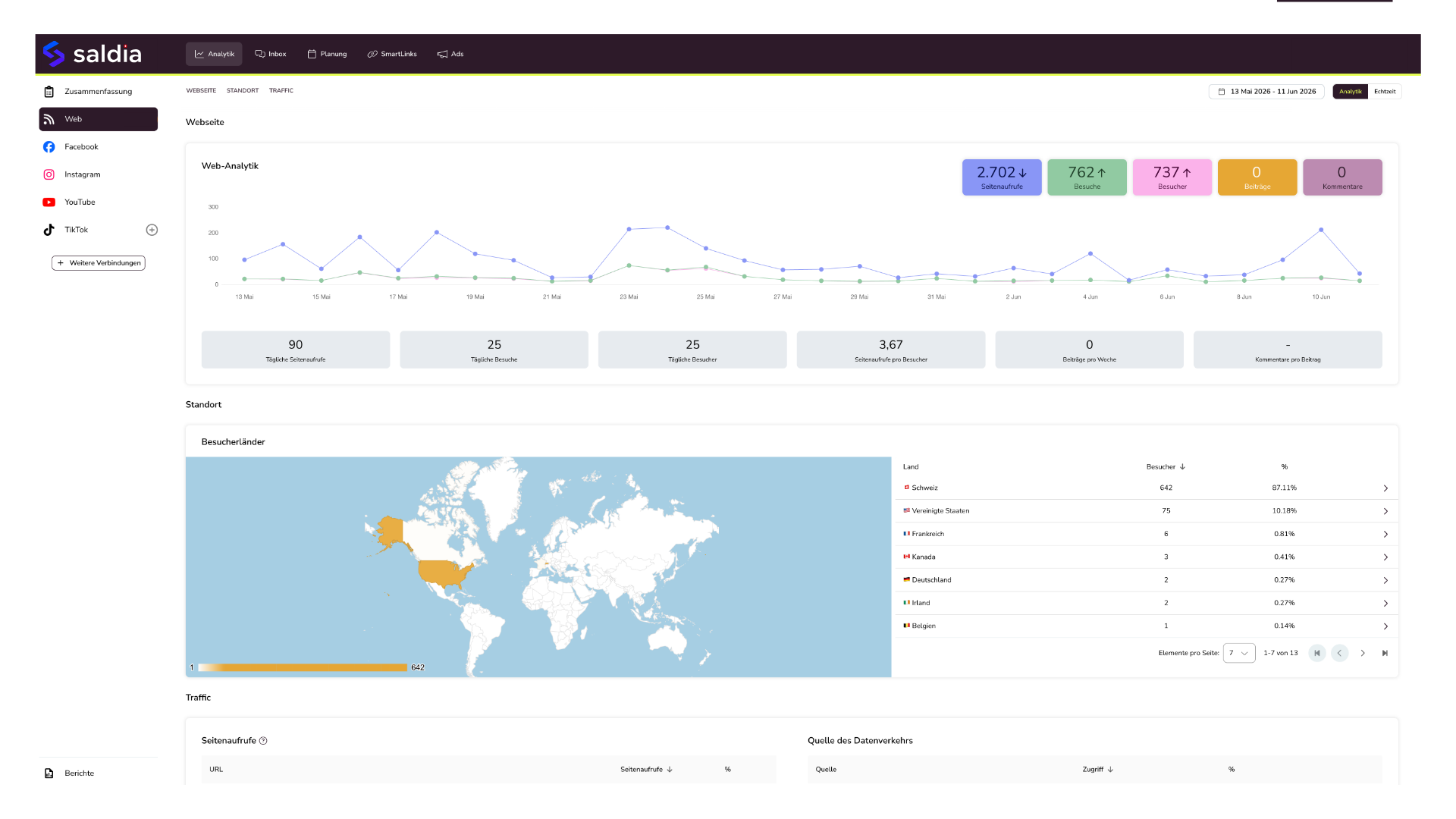Go to next page of countries
Viewport: 1456px width, 819px height.
1363,653
